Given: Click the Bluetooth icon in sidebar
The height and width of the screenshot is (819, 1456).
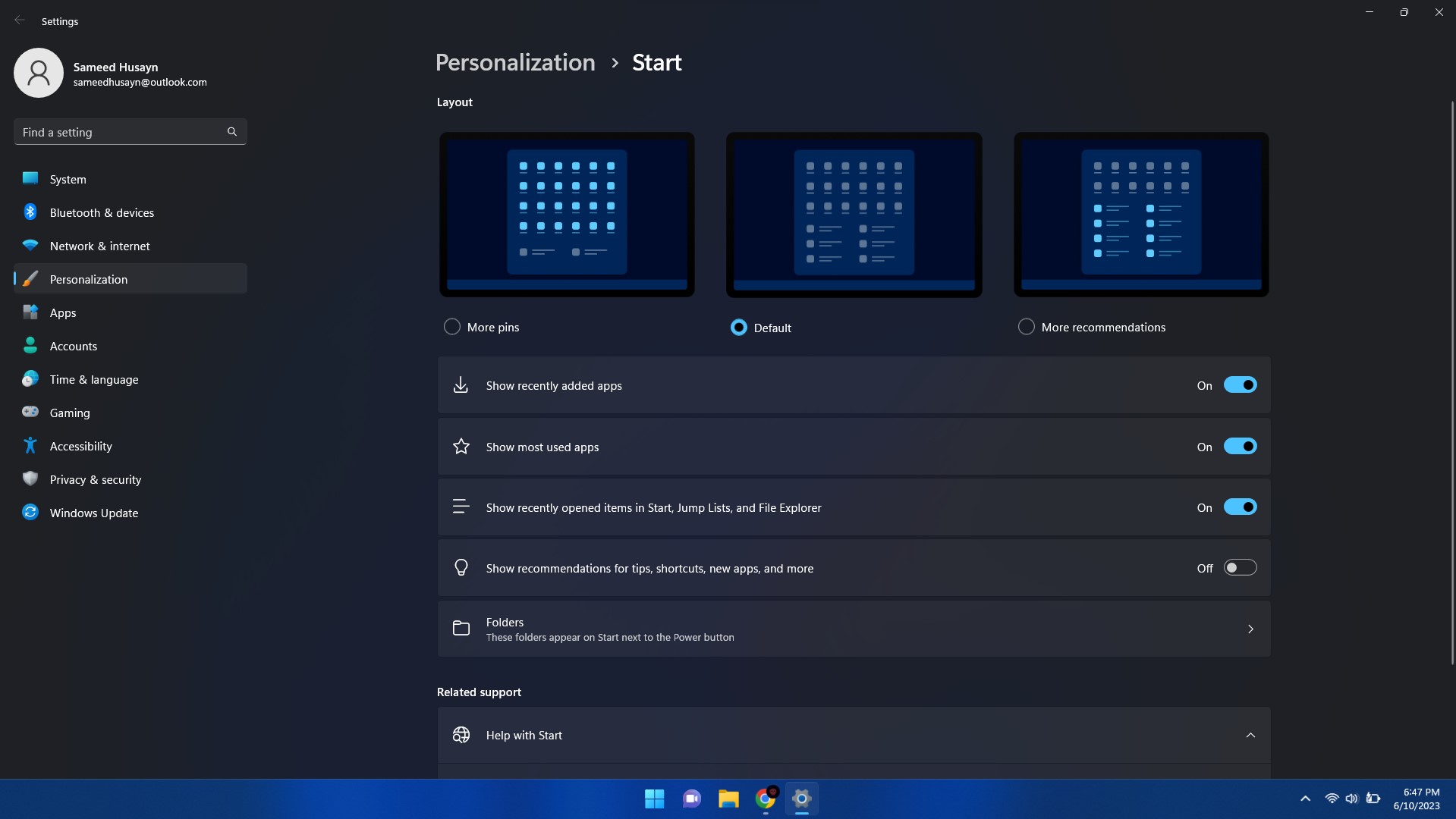Looking at the screenshot, I should [x=30, y=212].
